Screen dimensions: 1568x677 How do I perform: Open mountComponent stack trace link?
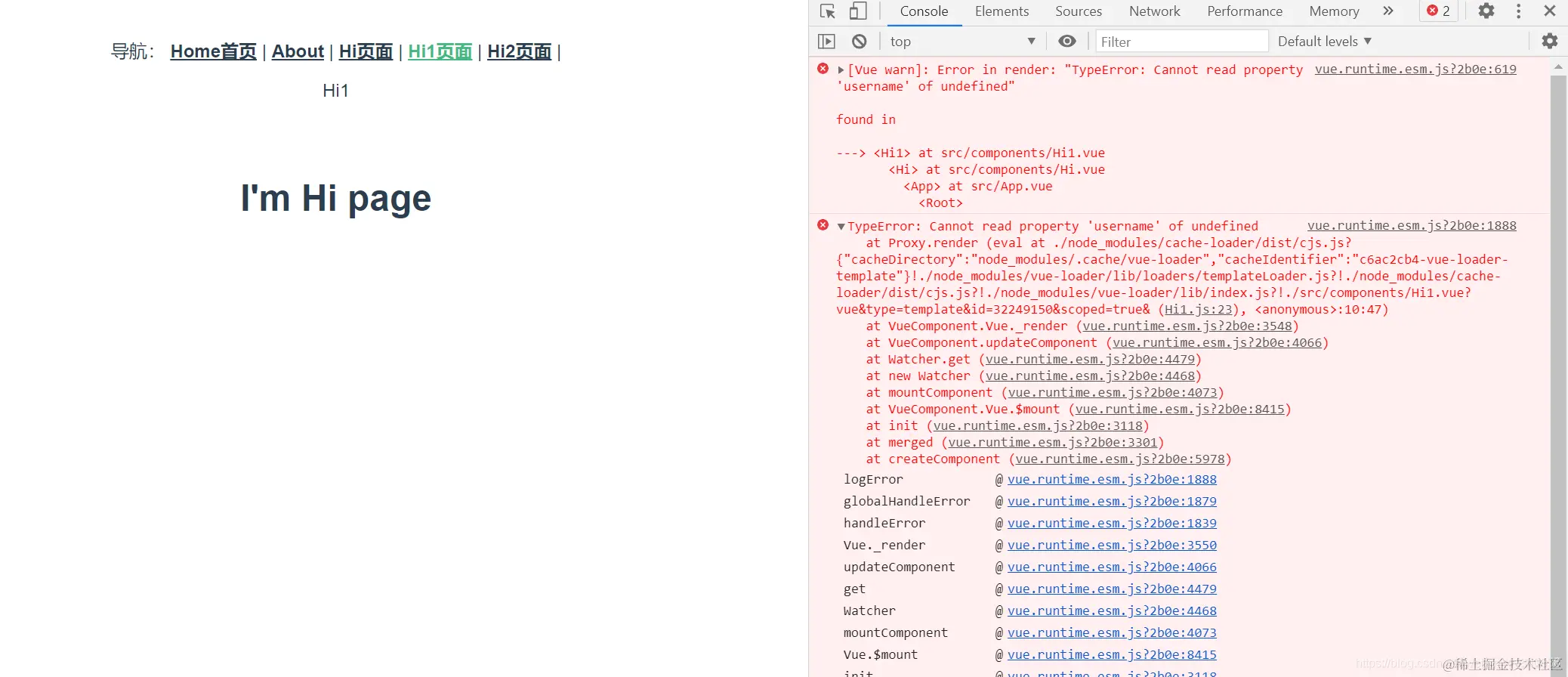point(1113,392)
